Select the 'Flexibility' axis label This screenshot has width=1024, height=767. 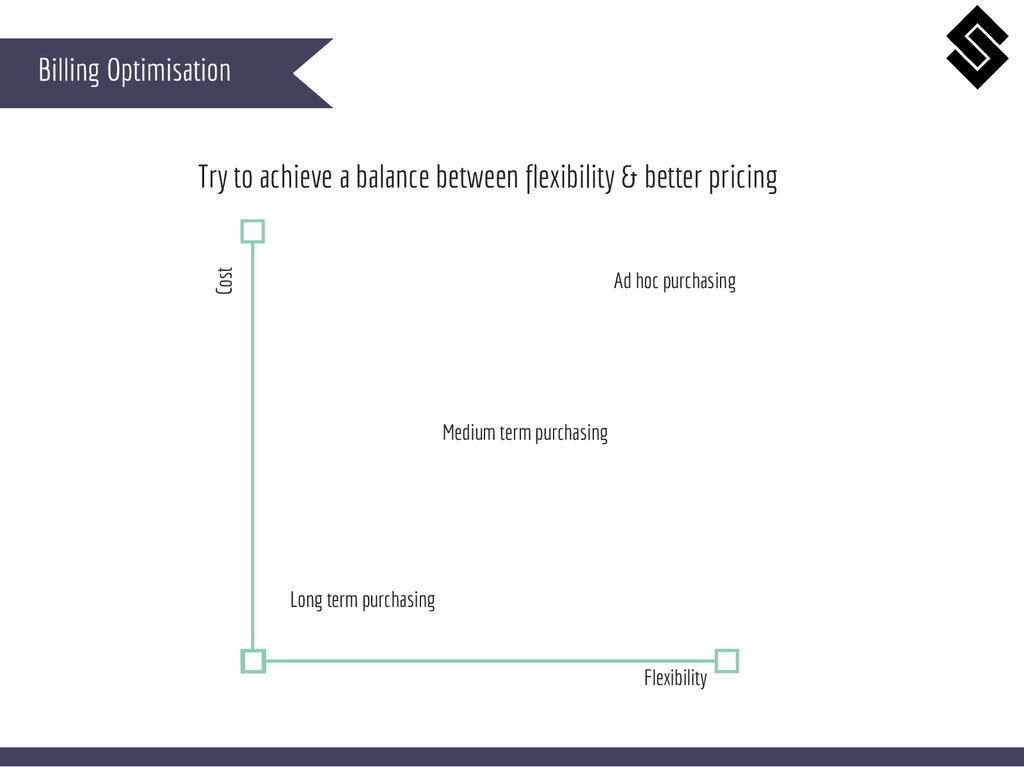(675, 678)
